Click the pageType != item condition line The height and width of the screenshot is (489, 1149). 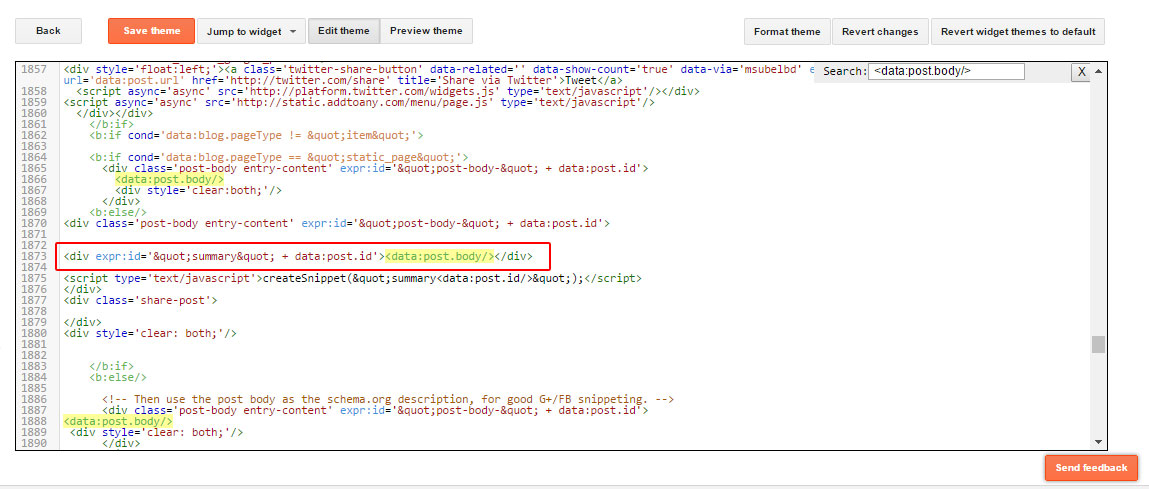[x=256, y=136]
